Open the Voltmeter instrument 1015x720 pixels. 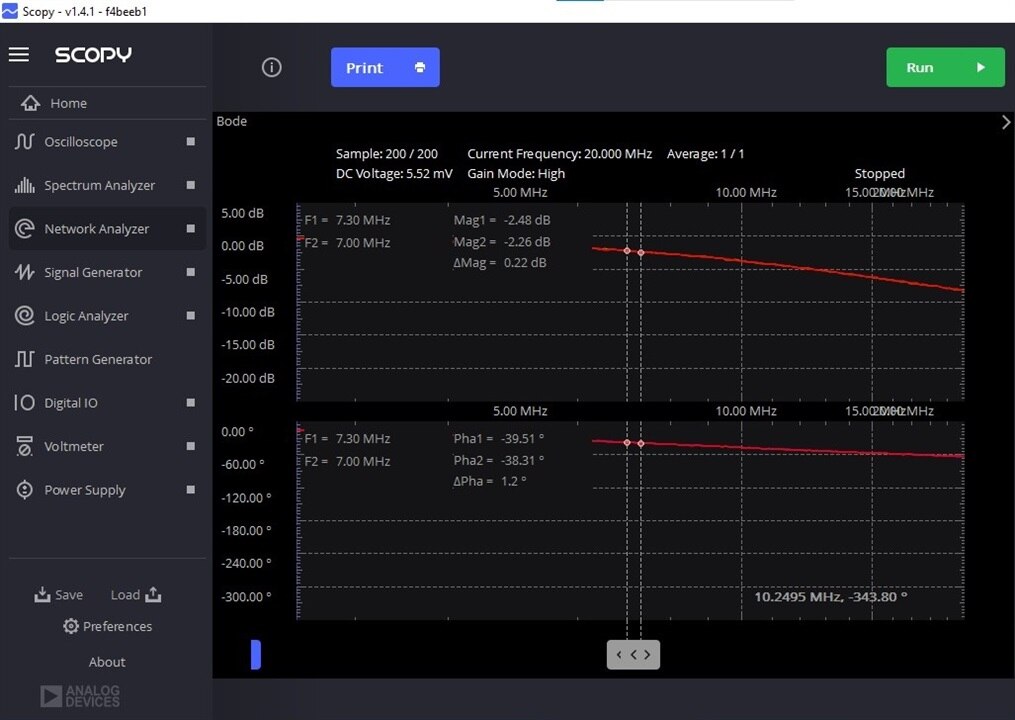click(73, 446)
